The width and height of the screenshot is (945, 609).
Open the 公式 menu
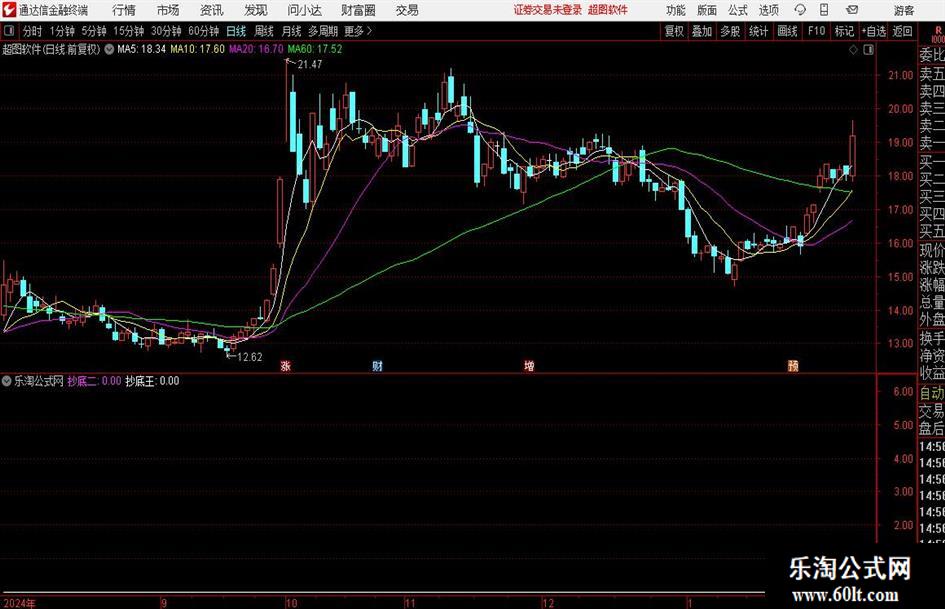pos(737,10)
